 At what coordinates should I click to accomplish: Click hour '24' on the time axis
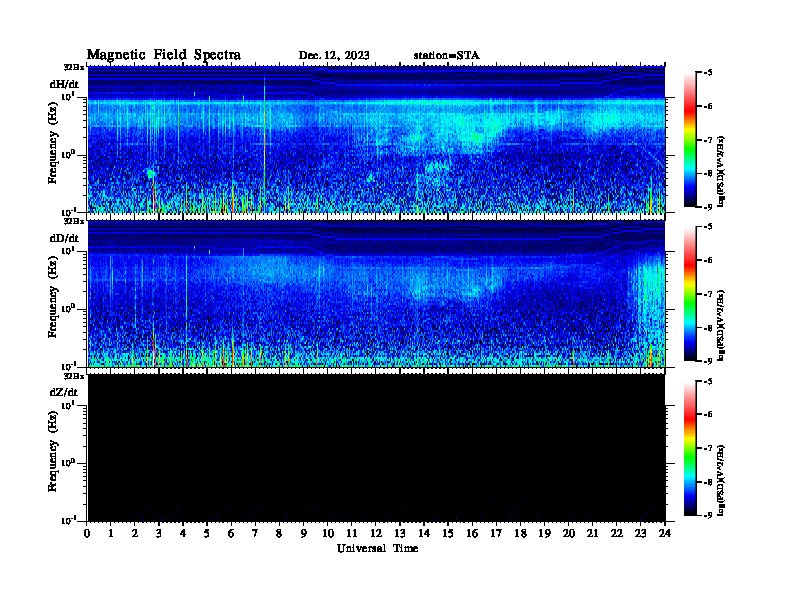[x=665, y=533]
